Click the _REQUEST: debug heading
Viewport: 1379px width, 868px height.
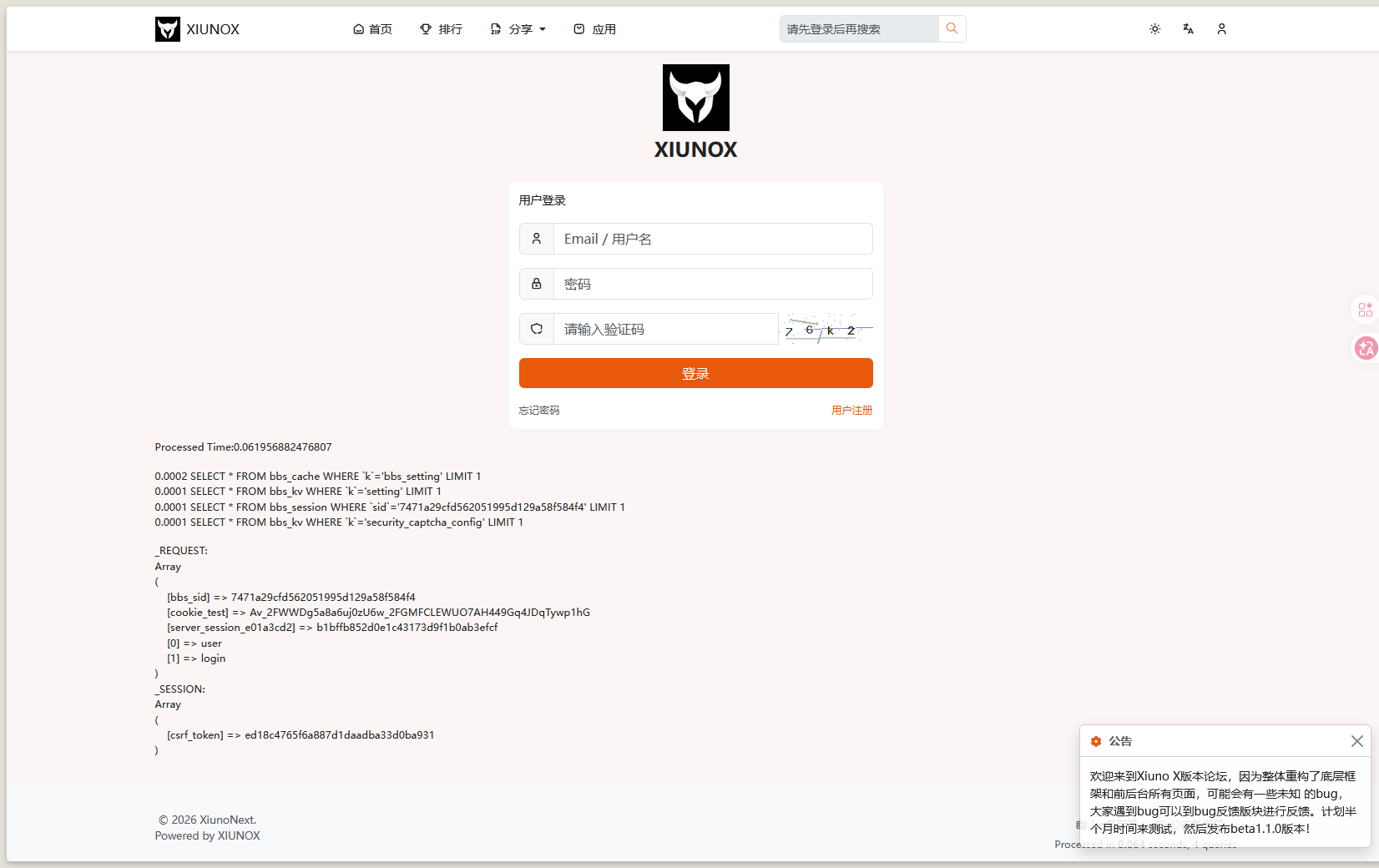coord(181,551)
